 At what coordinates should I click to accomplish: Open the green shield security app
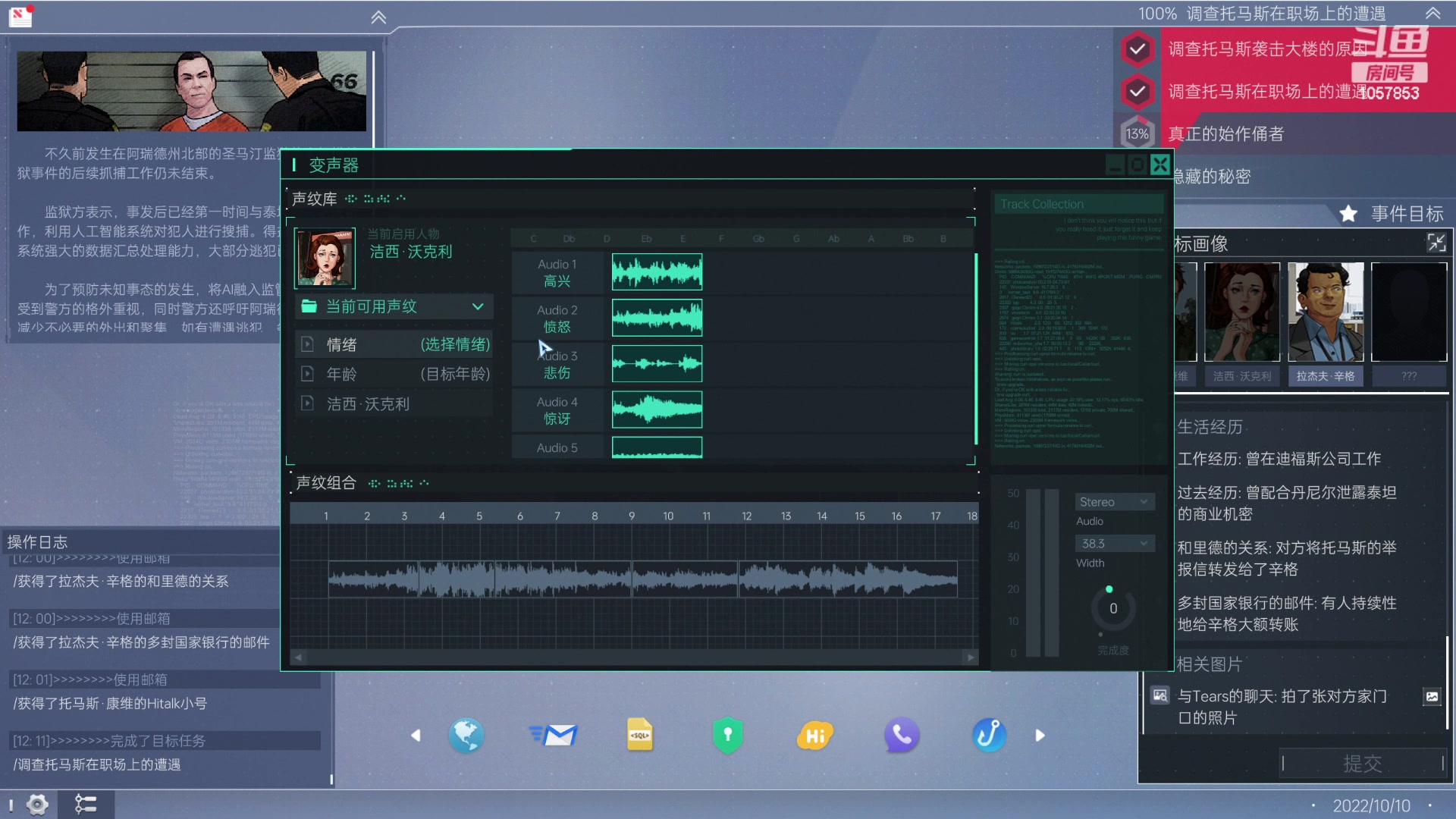point(728,735)
